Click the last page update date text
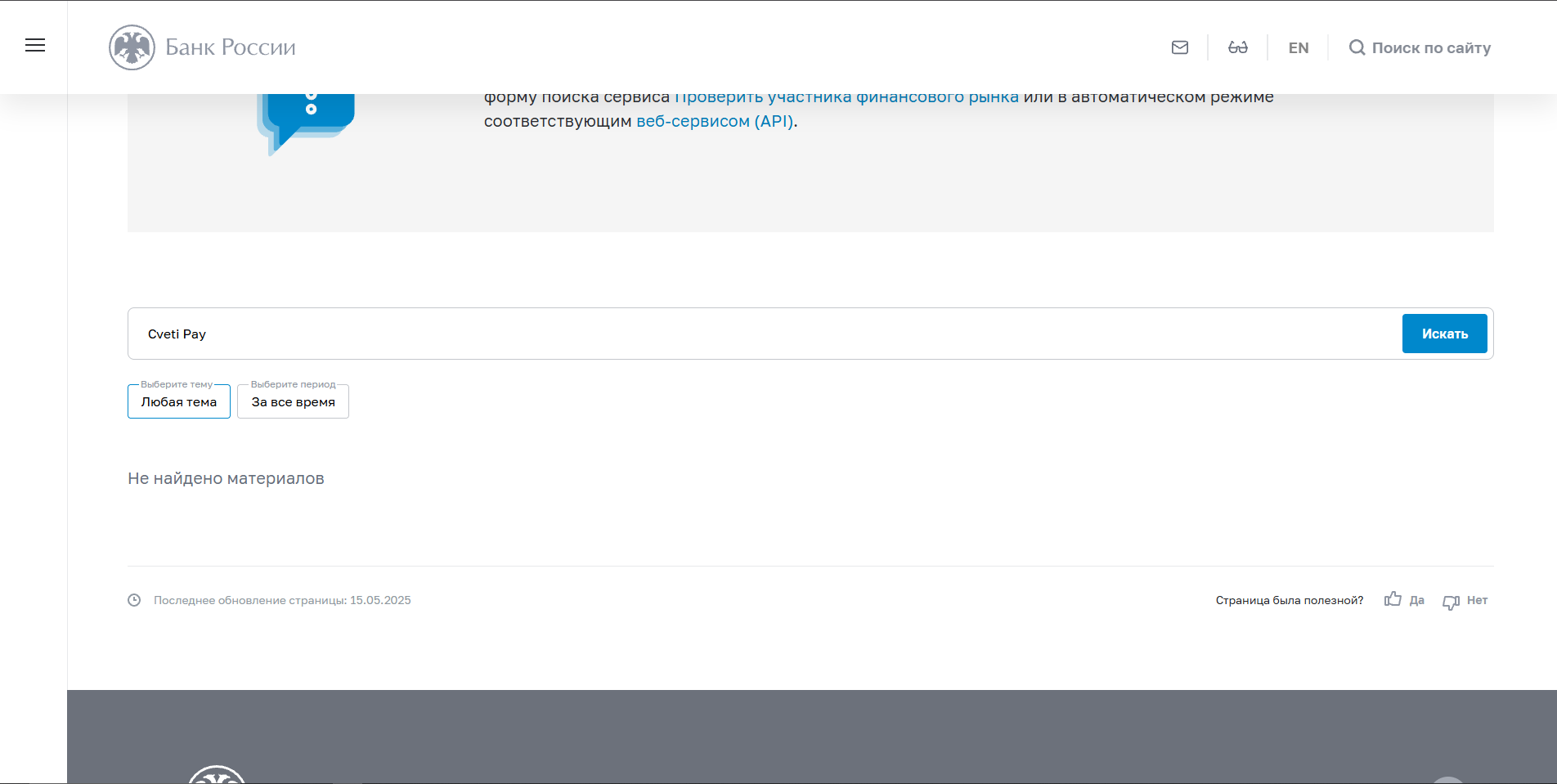The width and height of the screenshot is (1557, 784). click(282, 600)
